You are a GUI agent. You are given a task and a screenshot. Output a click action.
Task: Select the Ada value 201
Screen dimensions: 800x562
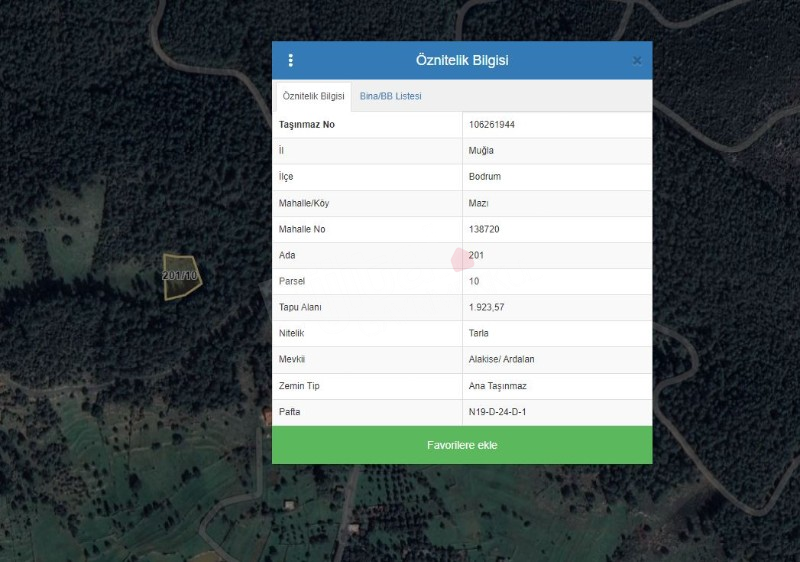[476, 255]
